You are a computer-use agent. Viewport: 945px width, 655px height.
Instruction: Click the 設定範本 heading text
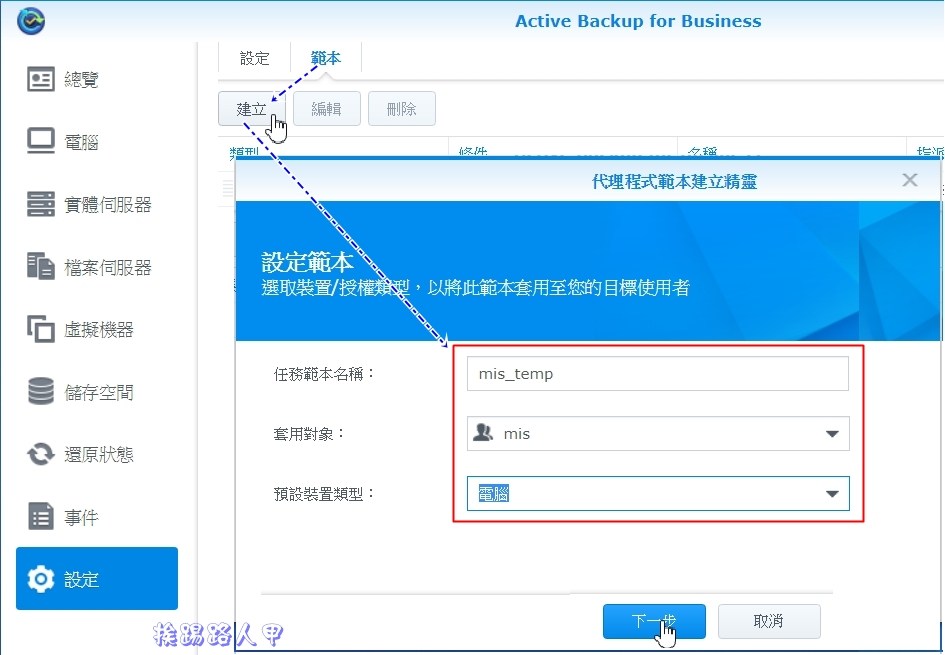coord(307,263)
